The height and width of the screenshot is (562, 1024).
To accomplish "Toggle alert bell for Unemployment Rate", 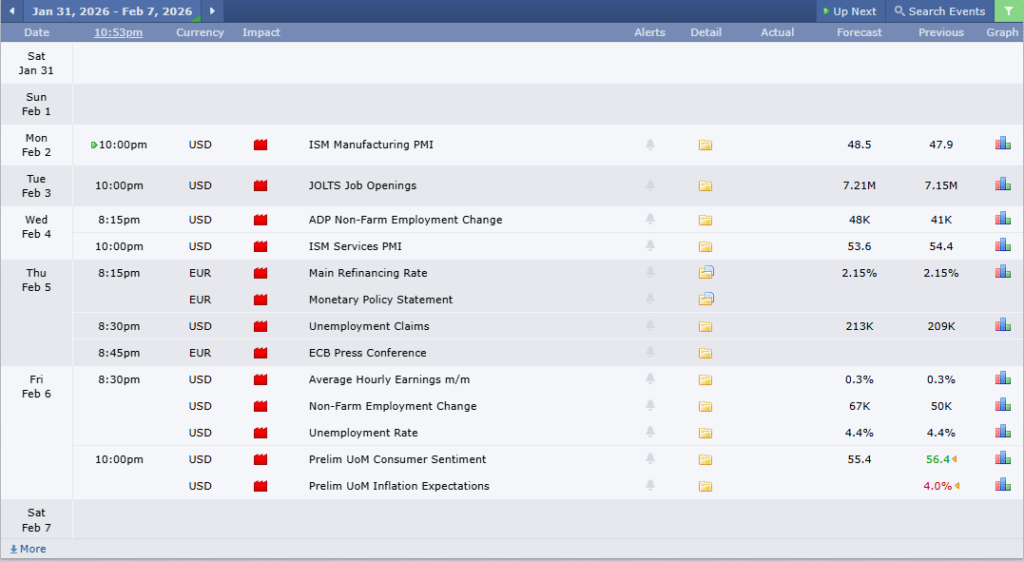I will [x=650, y=433].
